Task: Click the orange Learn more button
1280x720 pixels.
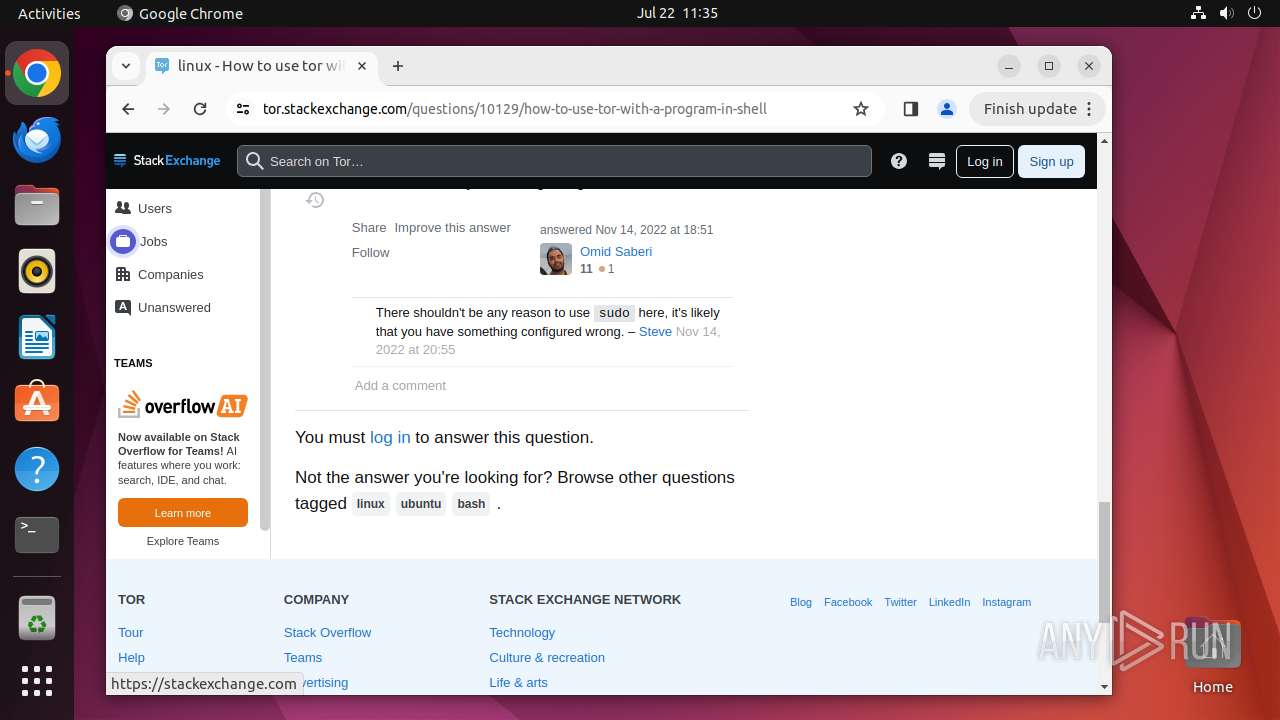Action: tap(183, 513)
